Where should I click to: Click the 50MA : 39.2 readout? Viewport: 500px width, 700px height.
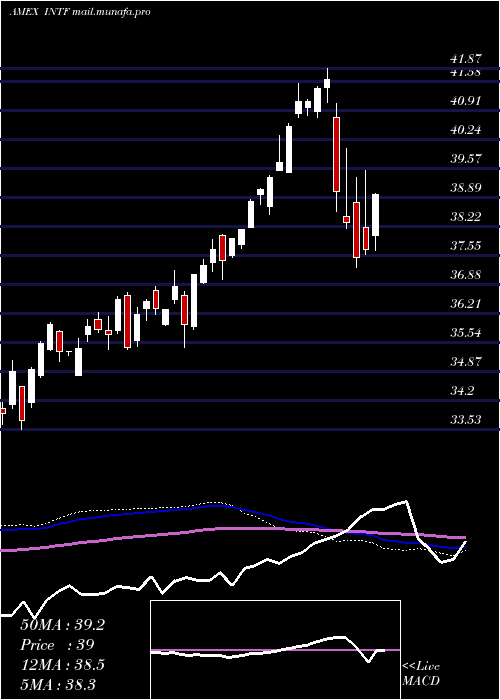click(62, 625)
